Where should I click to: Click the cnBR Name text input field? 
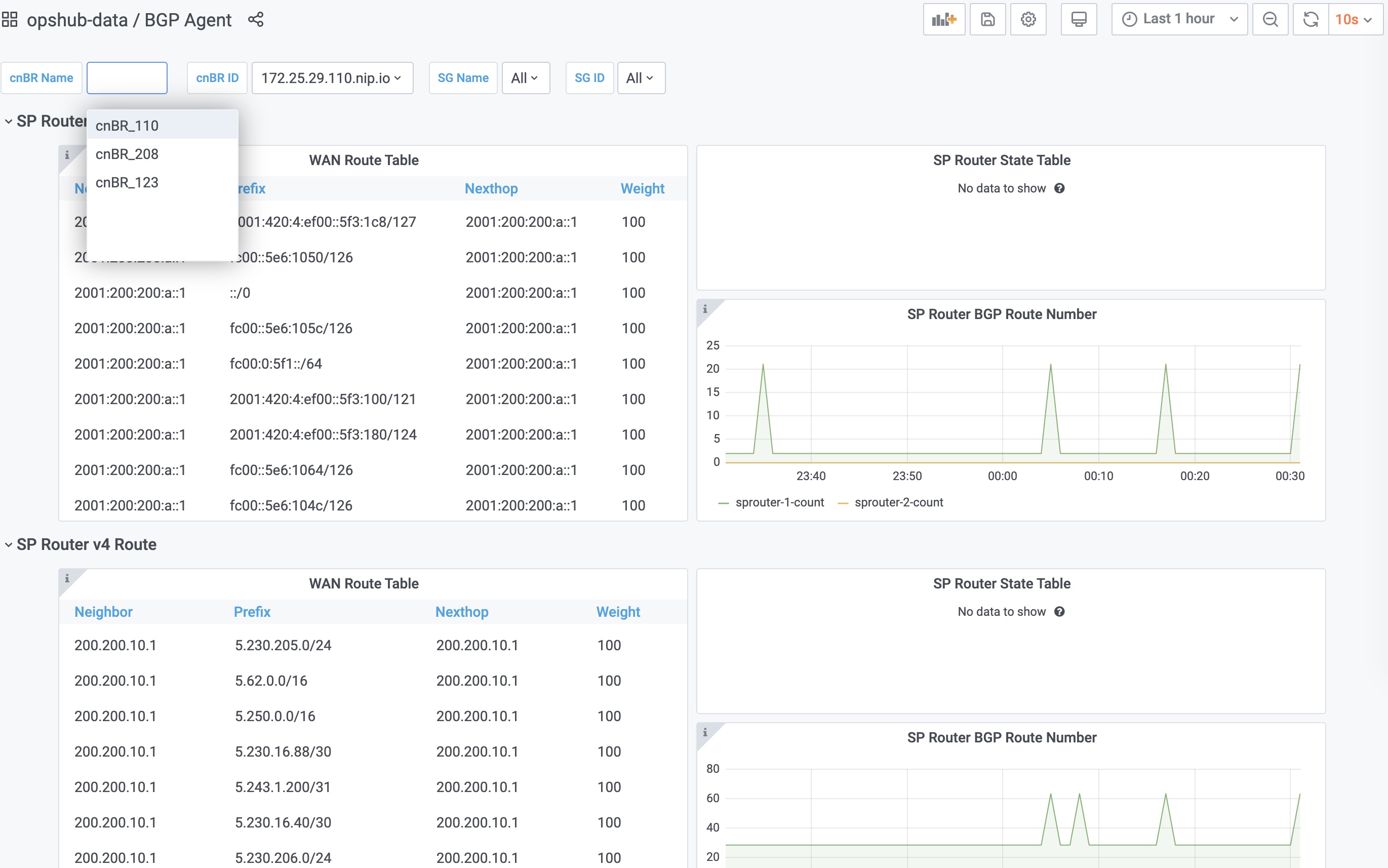point(126,78)
